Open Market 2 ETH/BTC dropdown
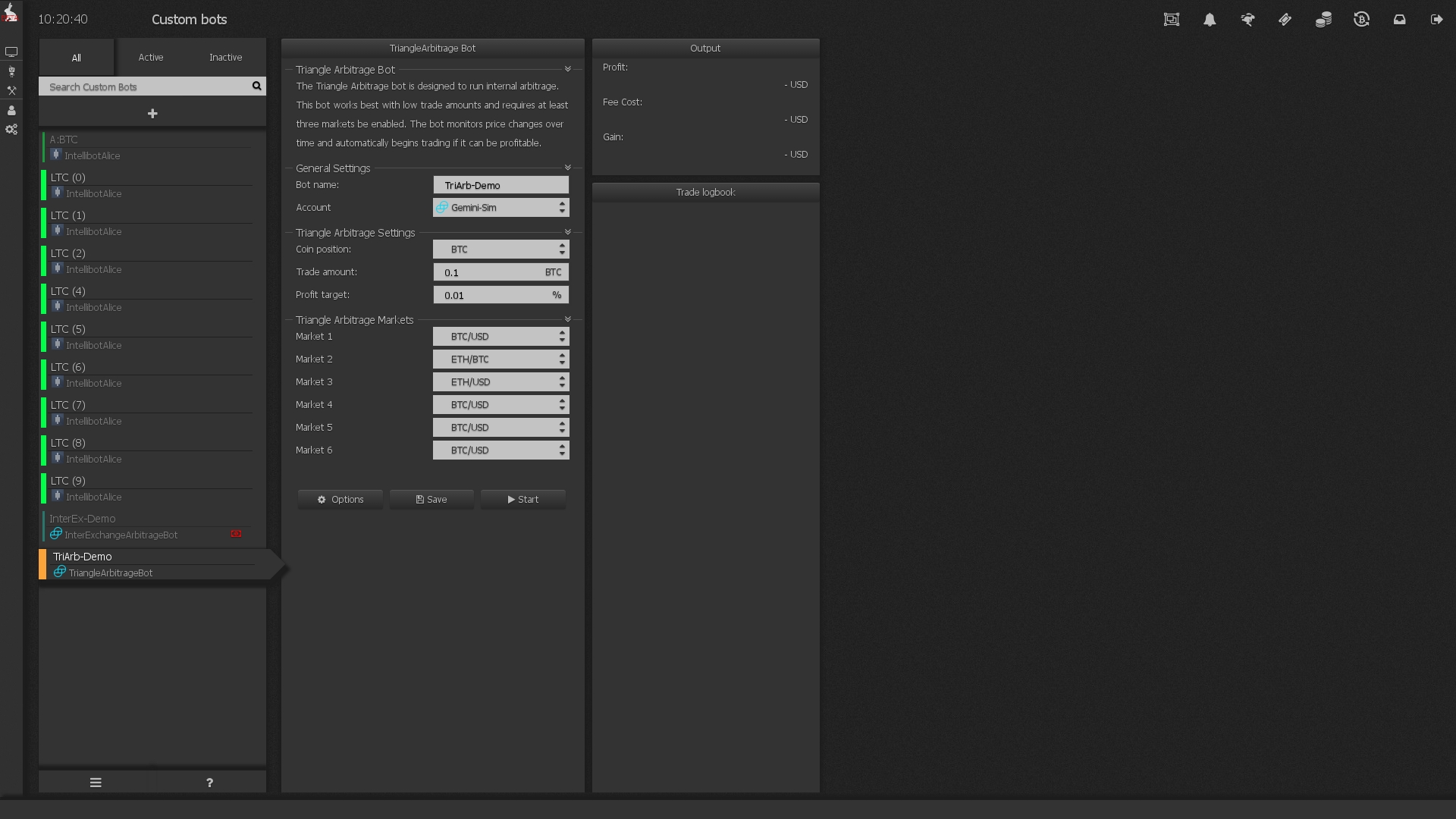The image size is (1456, 819). tap(500, 359)
